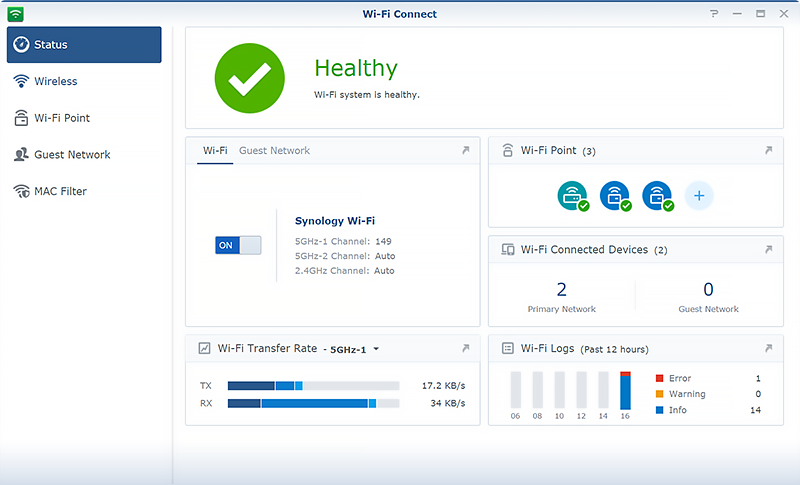Click the Healthy status heading
The image size is (800, 485).
point(356,69)
